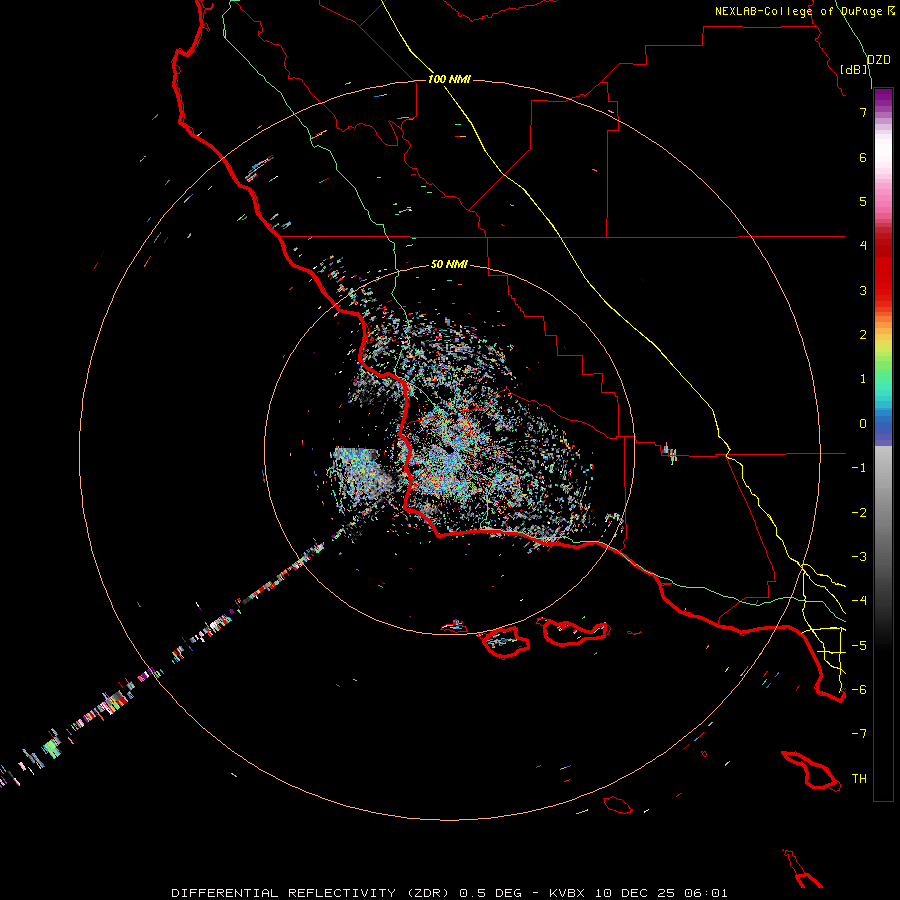Screen dimensions: 900x900
Task: Click the -4 dB label on the legend
Action: pos(859,601)
